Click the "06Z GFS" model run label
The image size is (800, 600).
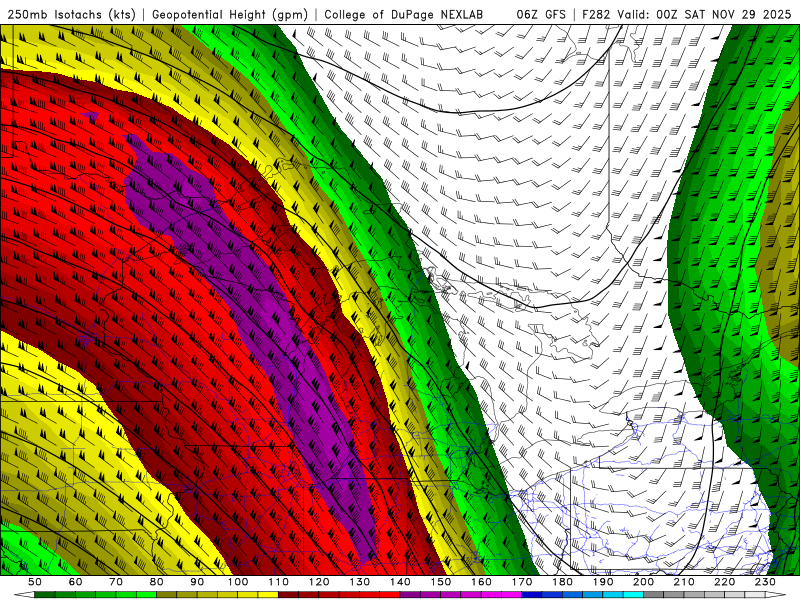pyautogui.click(x=541, y=15)
